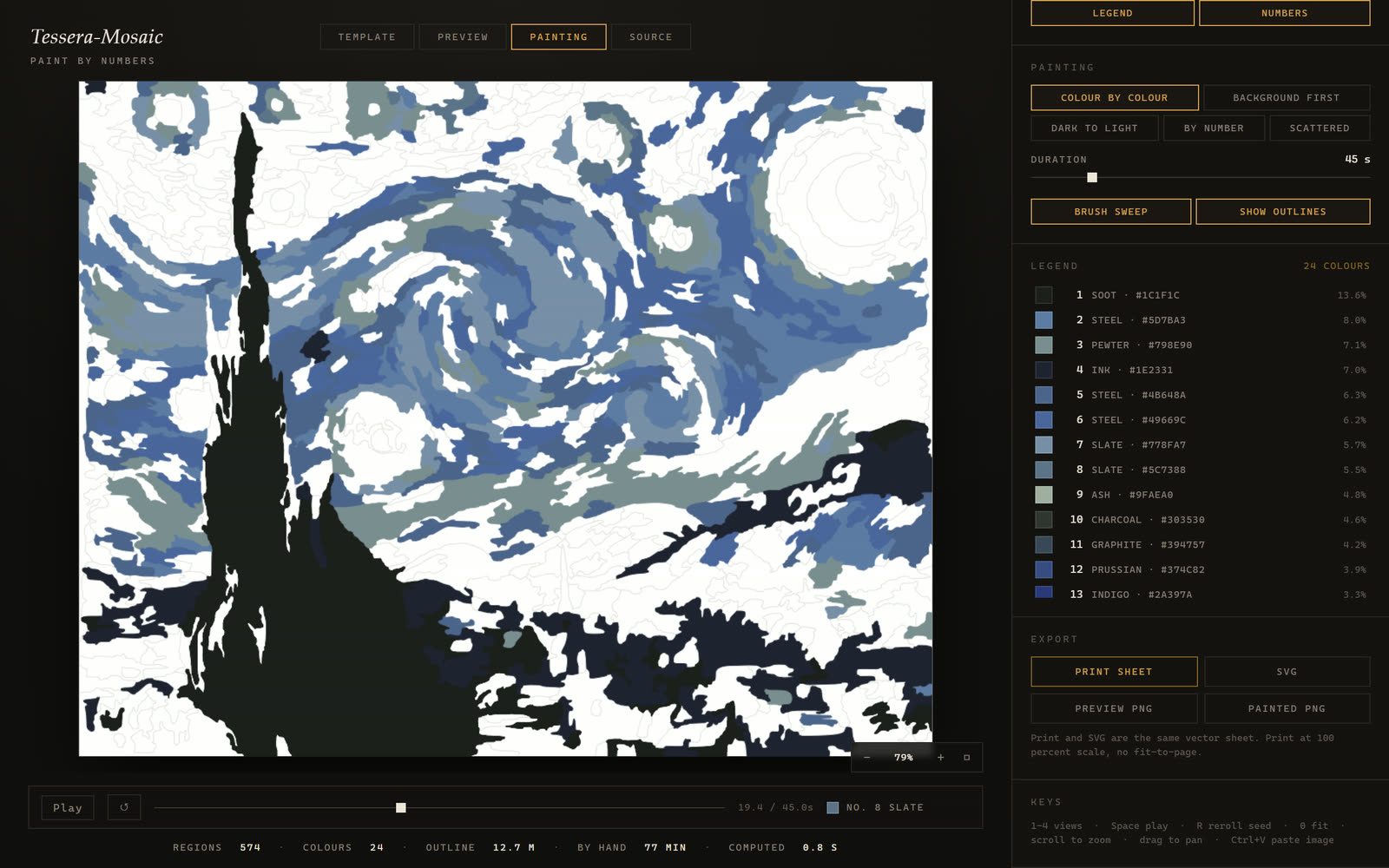The width and height of the screenshot is (1389, 868).
Task: Select Colour by Colour painting order
Action: pos(1114,97)
